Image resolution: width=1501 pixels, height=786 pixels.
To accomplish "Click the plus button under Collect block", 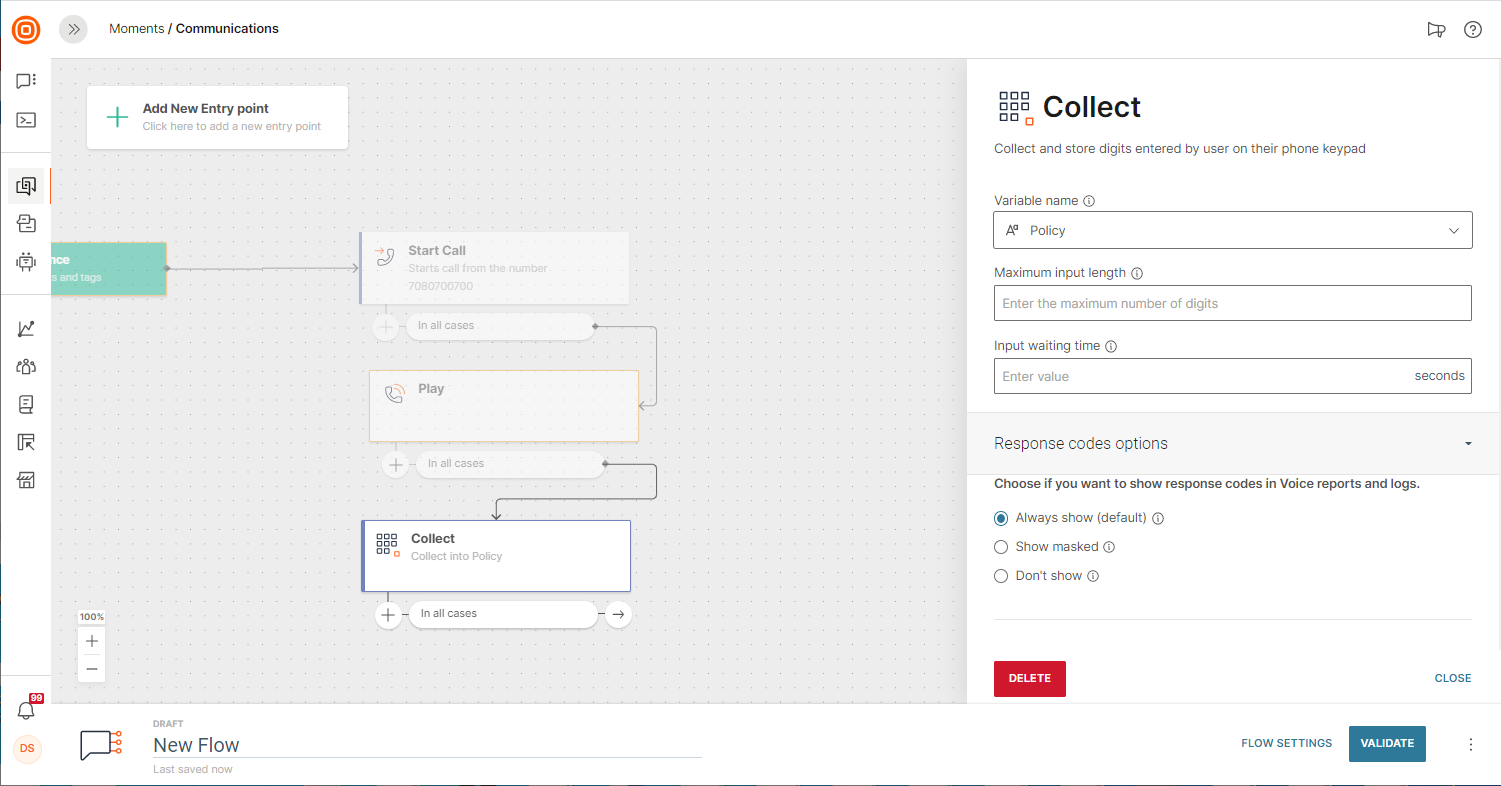I will (x=388, y=614).
